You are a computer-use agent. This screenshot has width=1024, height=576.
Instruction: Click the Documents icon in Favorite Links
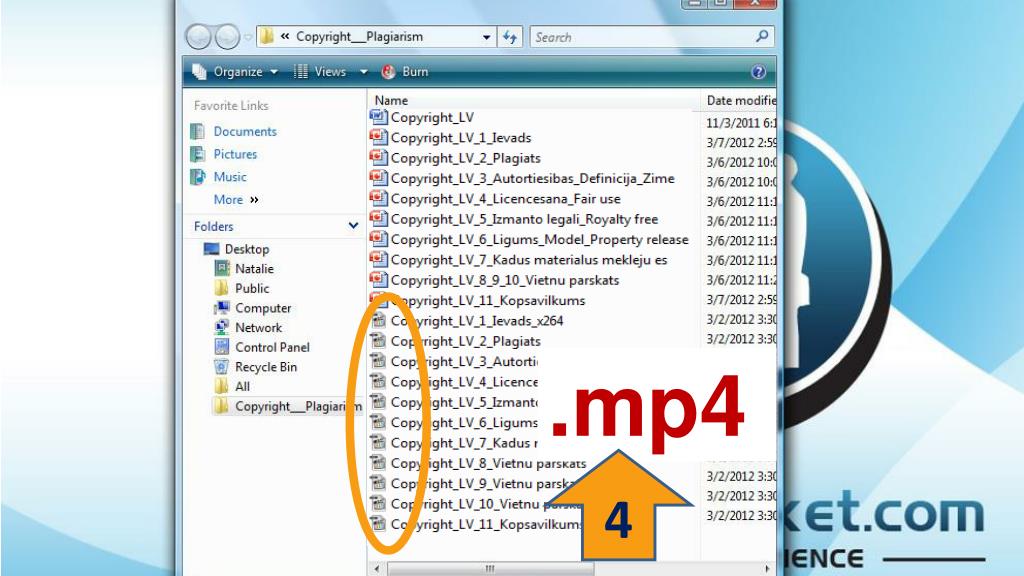click(198, 131)
